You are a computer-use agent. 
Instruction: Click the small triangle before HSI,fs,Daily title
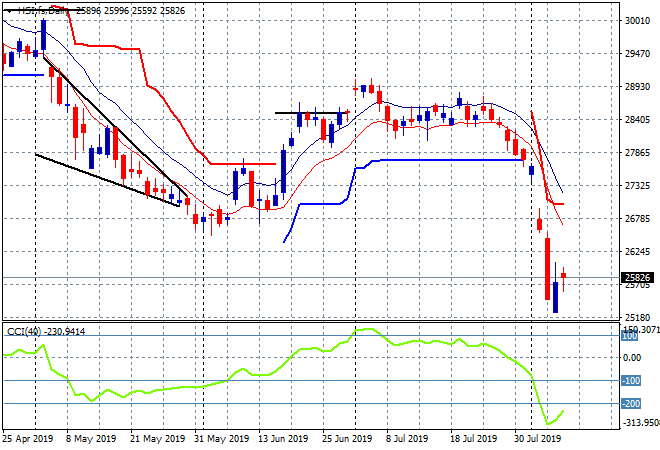(x=10, y=11)
